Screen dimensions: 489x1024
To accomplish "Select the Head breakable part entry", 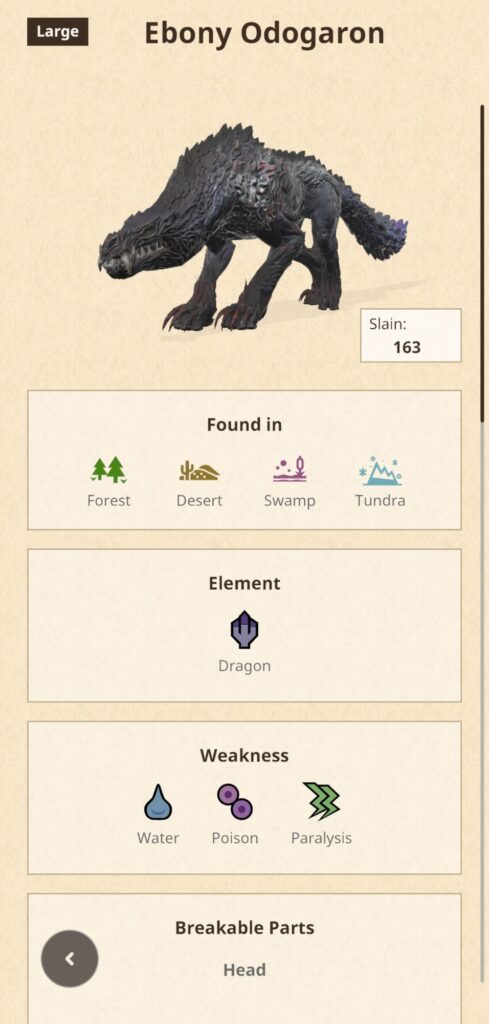I will click(244, 970).
